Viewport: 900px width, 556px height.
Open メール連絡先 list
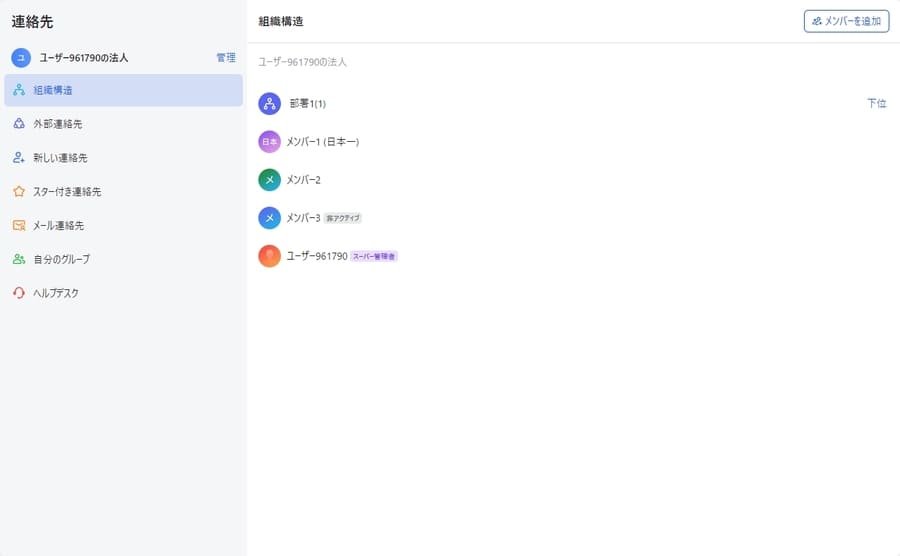(x=123, y=225)
